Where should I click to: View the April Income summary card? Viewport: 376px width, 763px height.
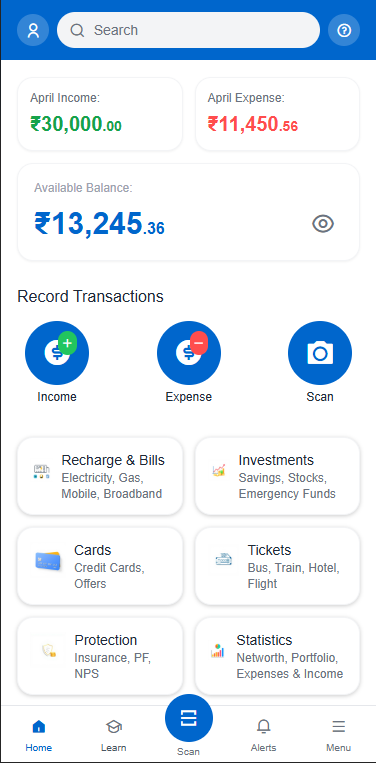[x=100, y=114]
